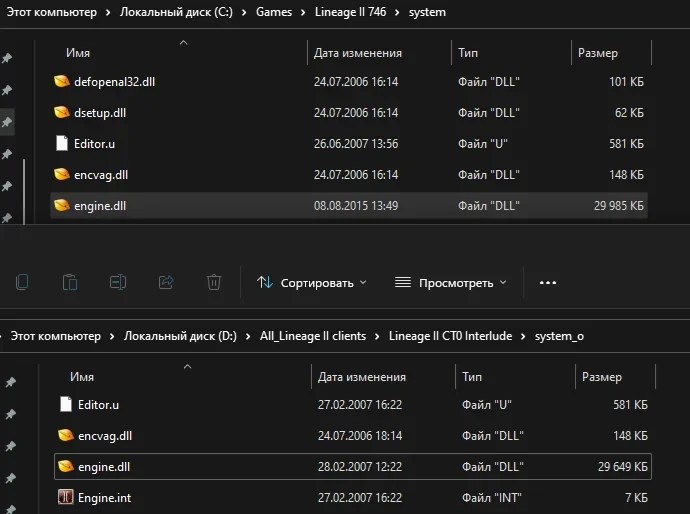Viewport: 690px width, 514px height.
Task: Open the Просмотреть view dropdown
Action: [x=451, y=283]
